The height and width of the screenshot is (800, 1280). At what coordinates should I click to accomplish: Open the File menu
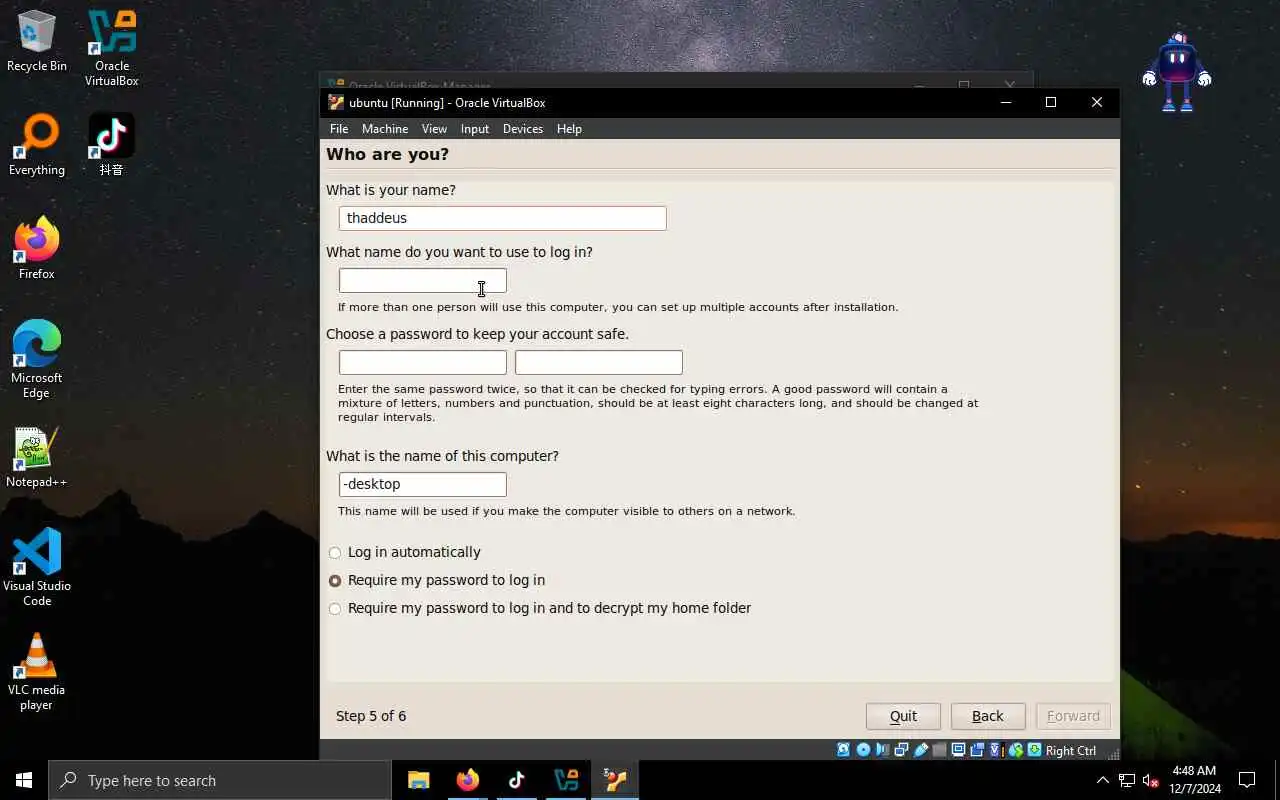click(x=339, y=129)
